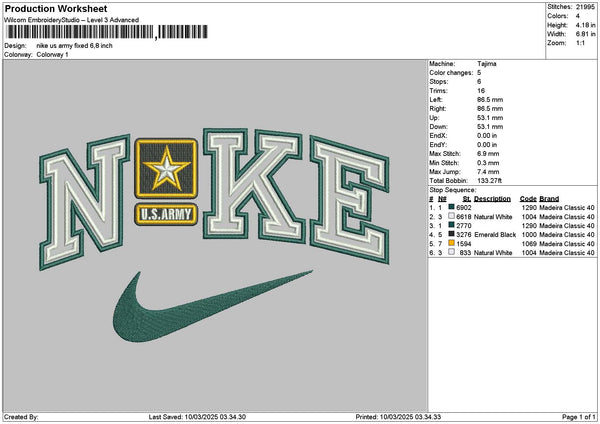Click the Nike swoosh in the design

click(x=212, y=306)
